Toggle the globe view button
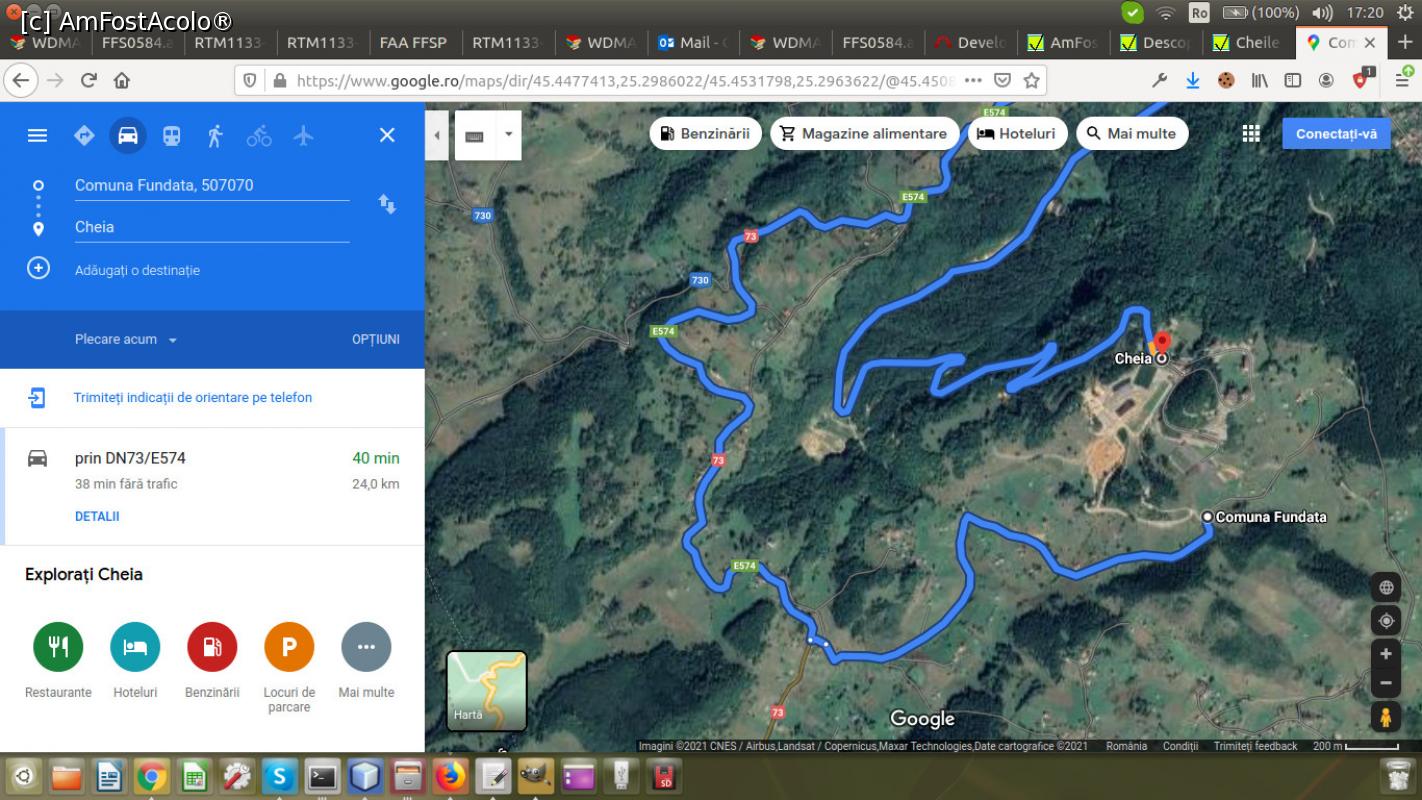Screen dimensions: 1422x800 (x=1385, y=587)
